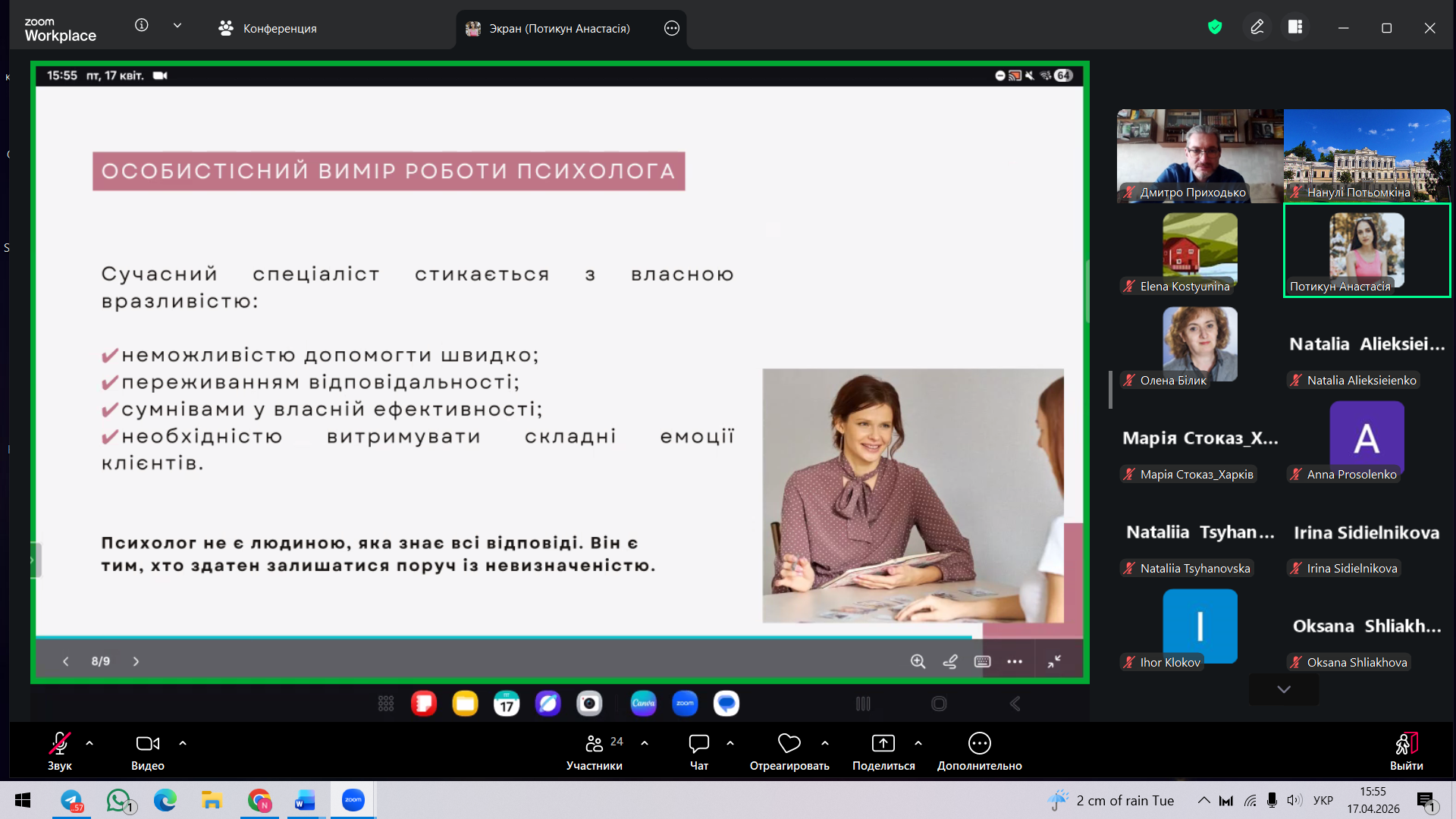Click the Share screen icon
Screen dimensions: 1456x819
pyautogui.click(x=883, y=744)
